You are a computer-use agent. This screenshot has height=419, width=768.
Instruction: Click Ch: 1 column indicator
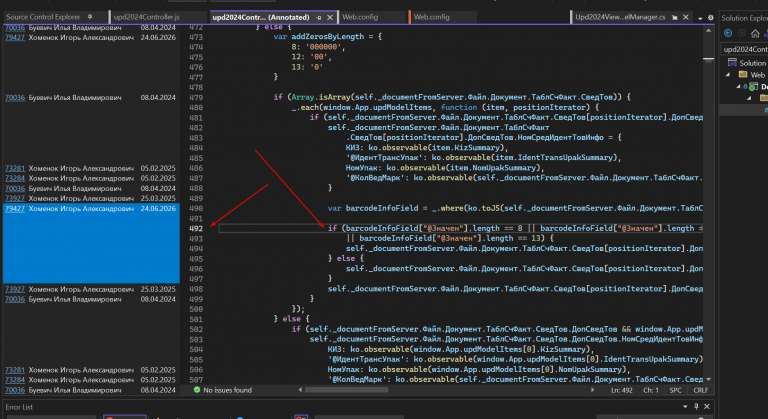[x=650, y=391]
